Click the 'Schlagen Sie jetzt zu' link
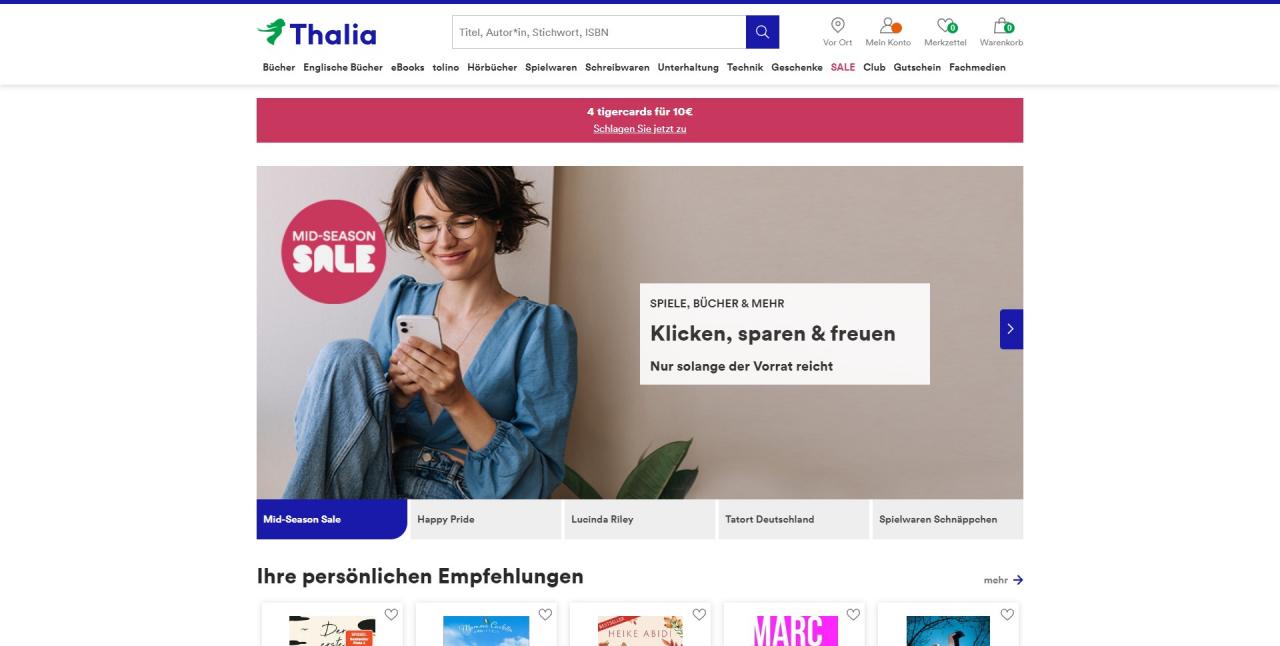The height and width of the screenshot is (646, 1280). pyautogui.click(x=640, y=128)
